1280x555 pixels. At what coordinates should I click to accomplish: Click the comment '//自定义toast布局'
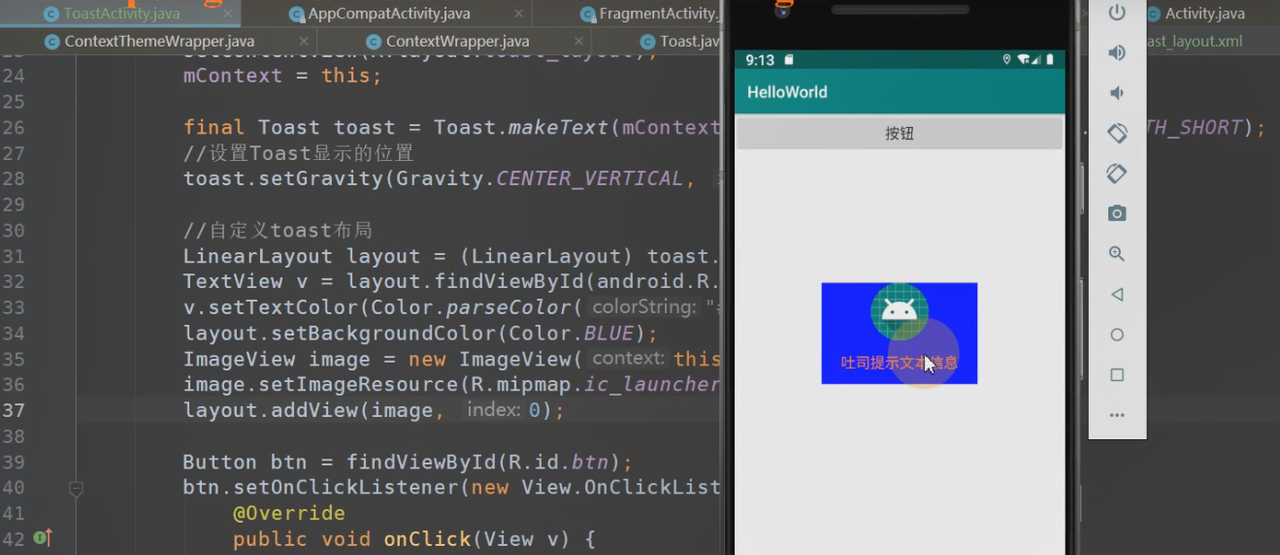coord(278,231)
